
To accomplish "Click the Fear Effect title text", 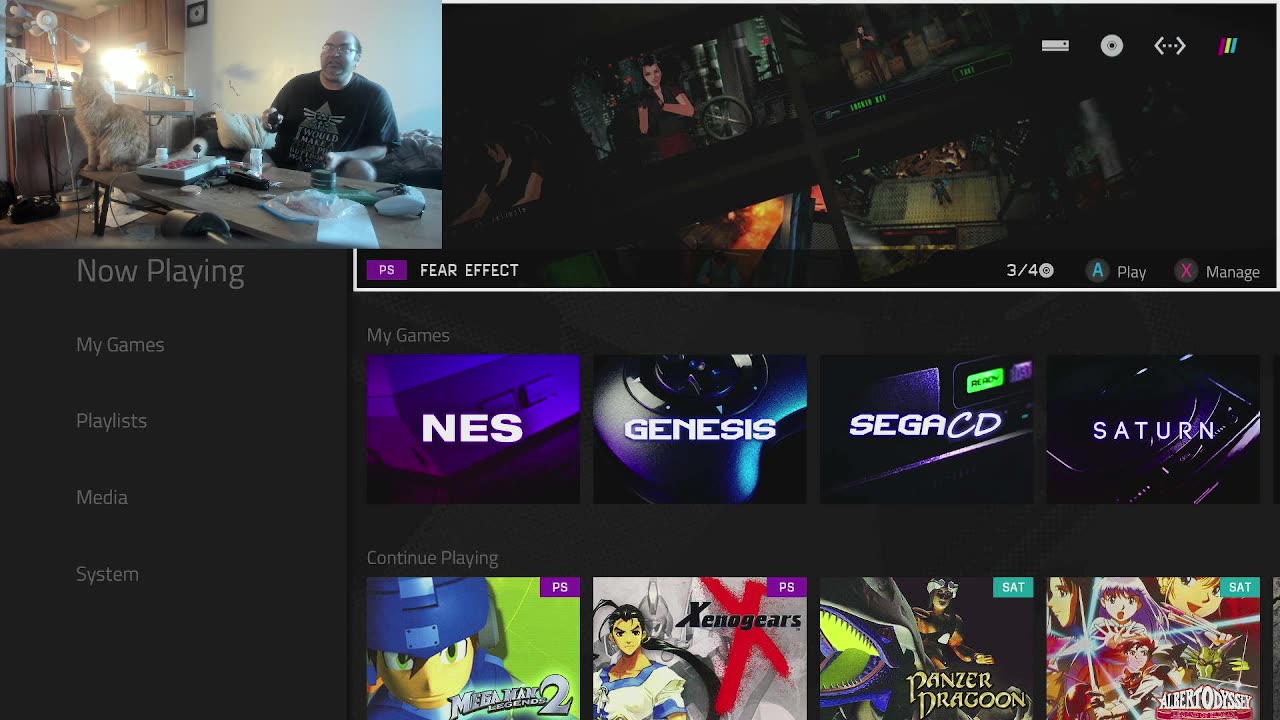I will point(469,270).
